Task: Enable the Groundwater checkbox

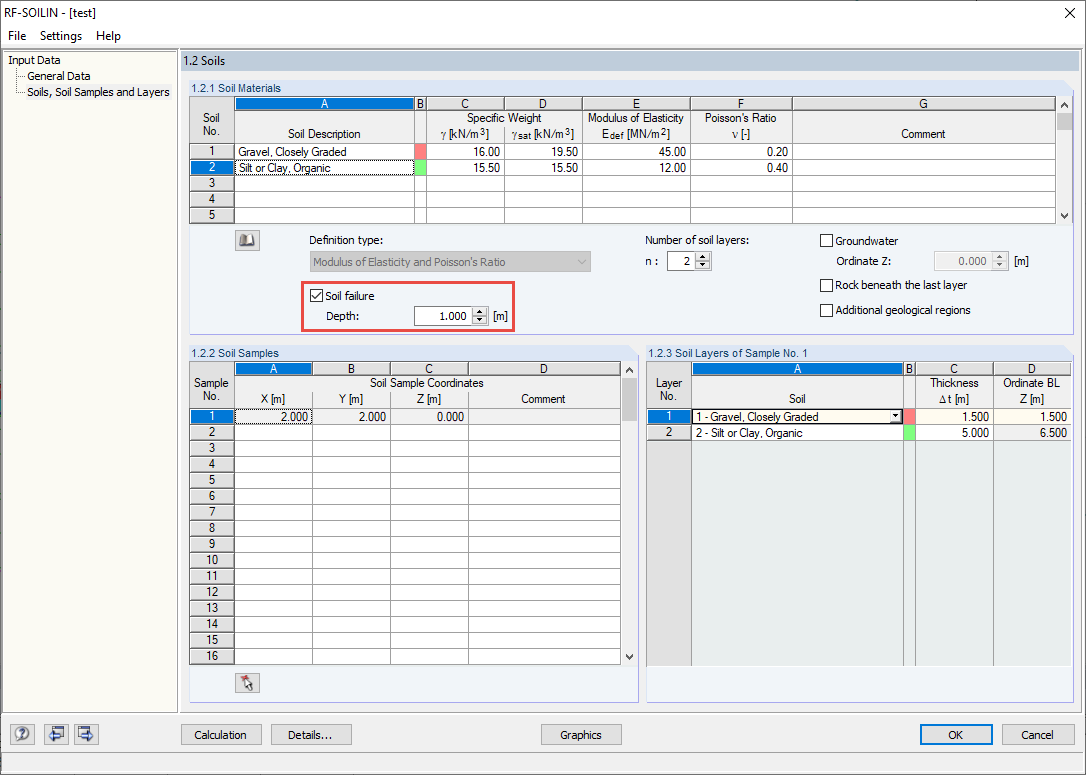Action: (x=826, y=241)
